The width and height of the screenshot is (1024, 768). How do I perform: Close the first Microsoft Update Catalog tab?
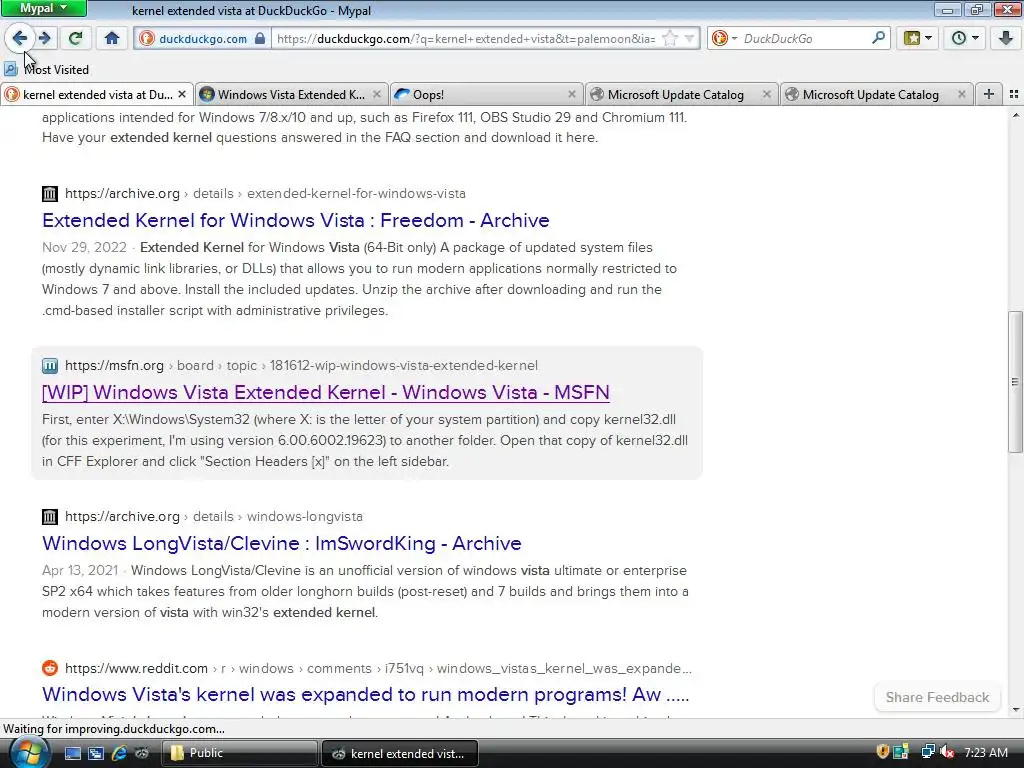pyautogui.click(x=767, y=95)
